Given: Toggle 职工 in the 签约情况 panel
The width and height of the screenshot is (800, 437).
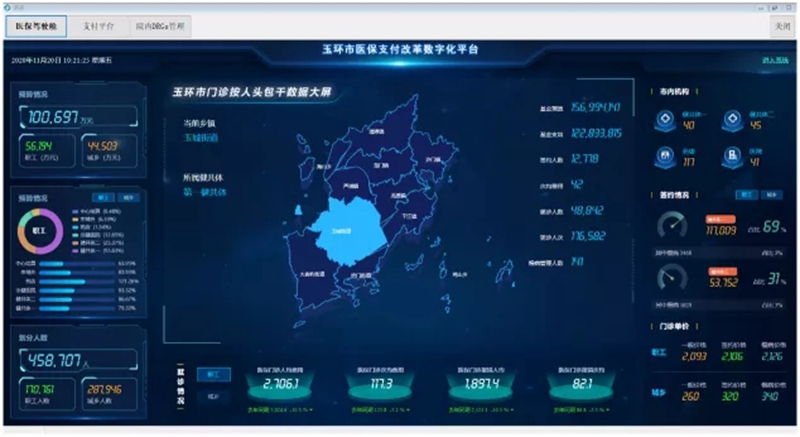Looking at the screenshot, I should 745,194.
